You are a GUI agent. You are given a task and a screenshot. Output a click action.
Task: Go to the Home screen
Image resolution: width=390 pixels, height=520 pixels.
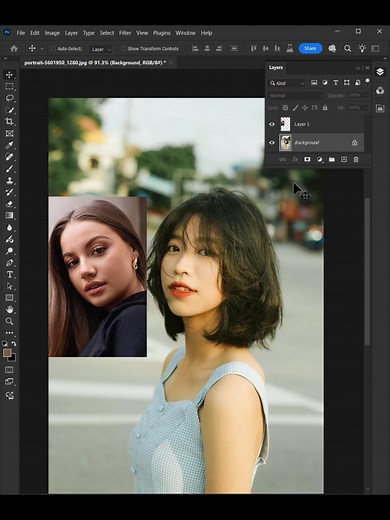[x=14, y=49]
